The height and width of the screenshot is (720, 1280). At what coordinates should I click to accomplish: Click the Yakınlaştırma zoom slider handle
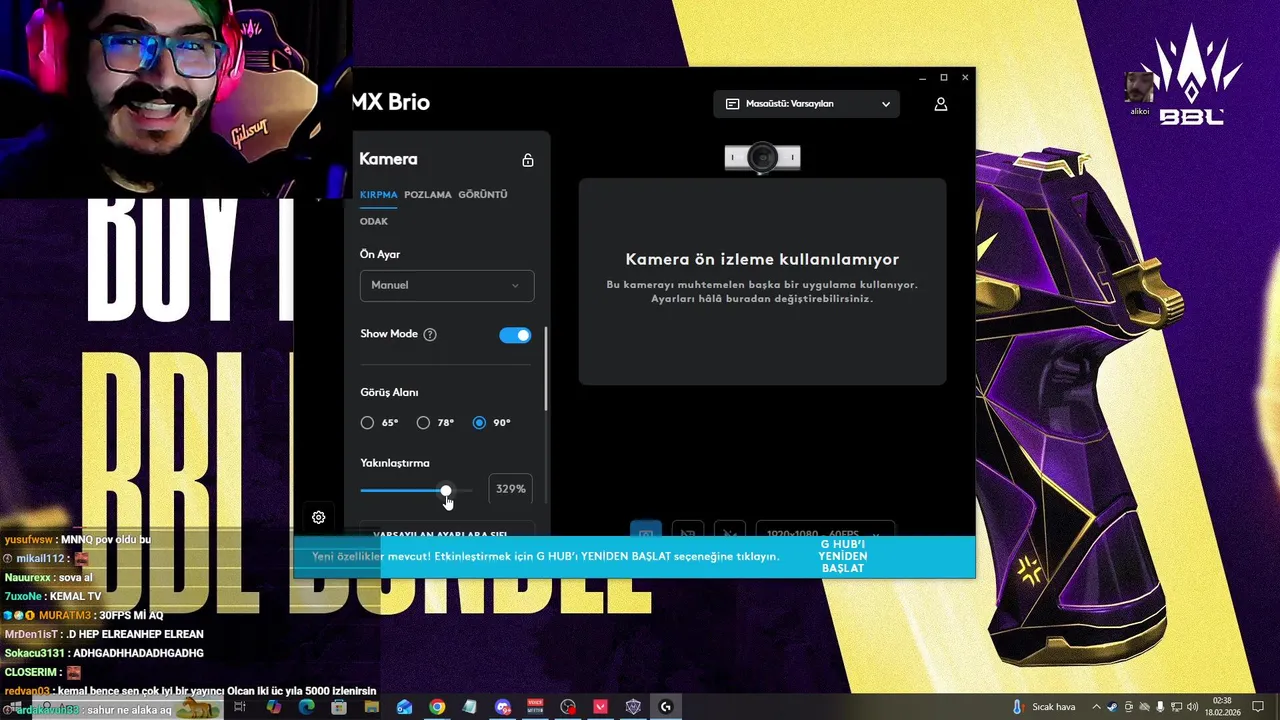pos(446,490)
